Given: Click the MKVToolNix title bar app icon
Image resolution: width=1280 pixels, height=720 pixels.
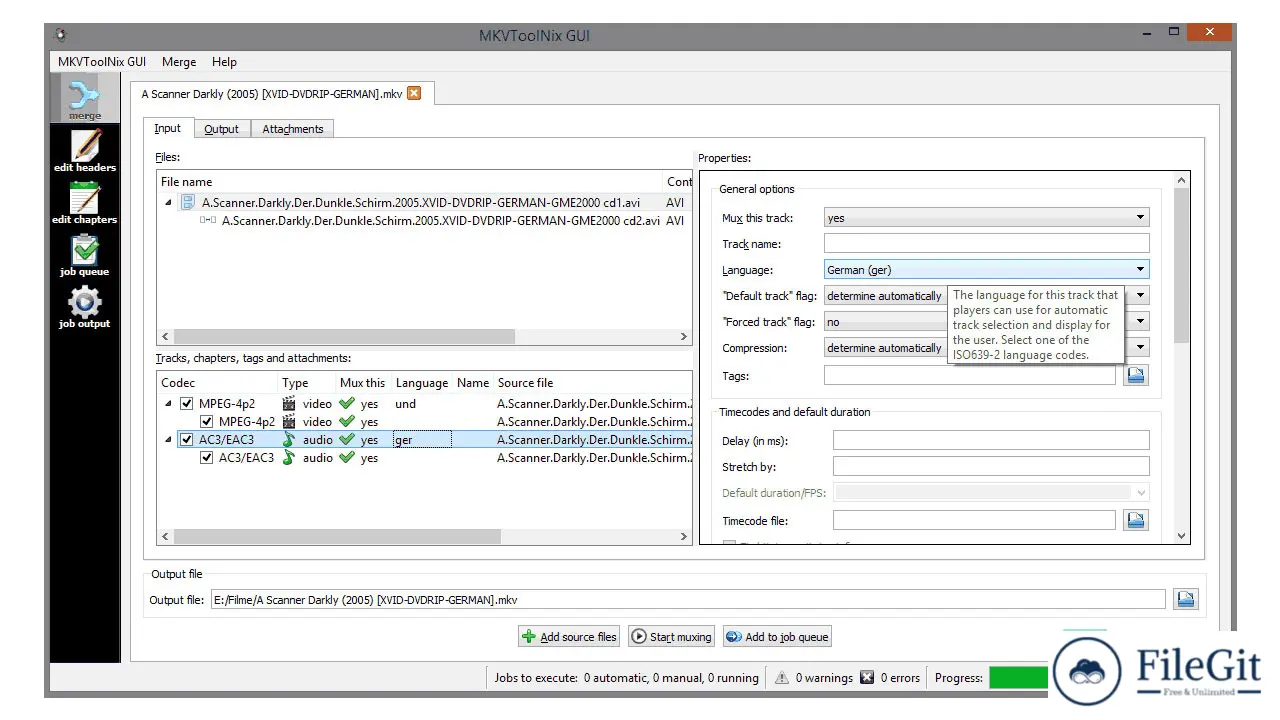Looking at the screenshot, I should pos(61,36).
